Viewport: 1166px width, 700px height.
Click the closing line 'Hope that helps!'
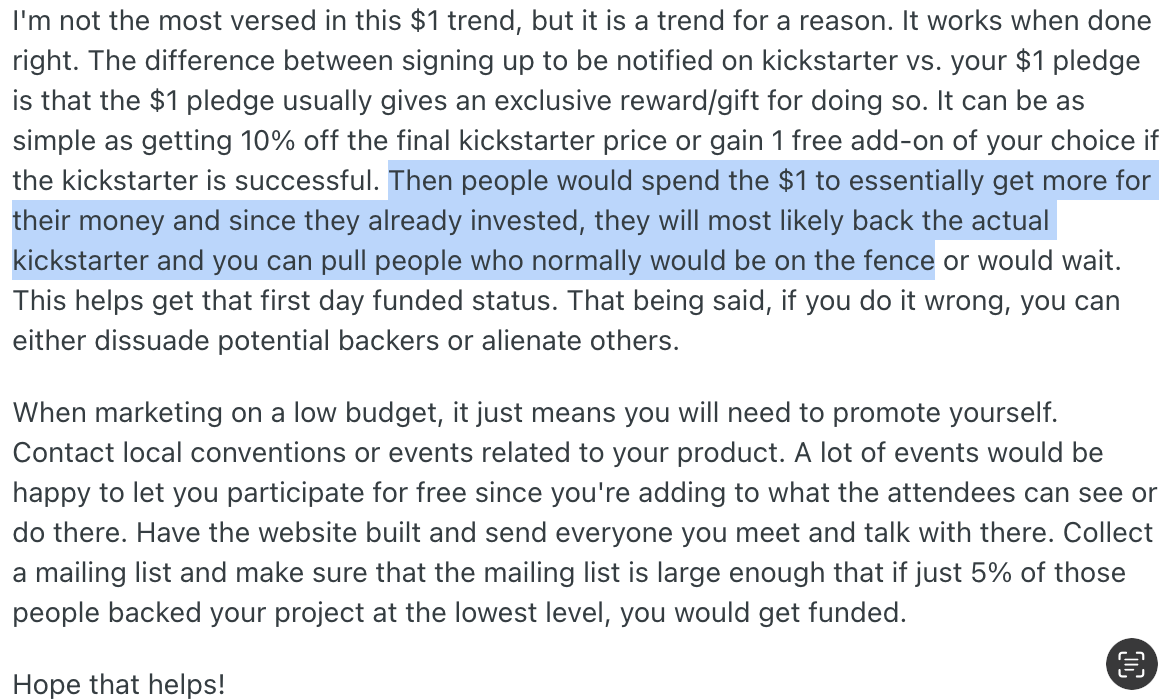(119, 684)
